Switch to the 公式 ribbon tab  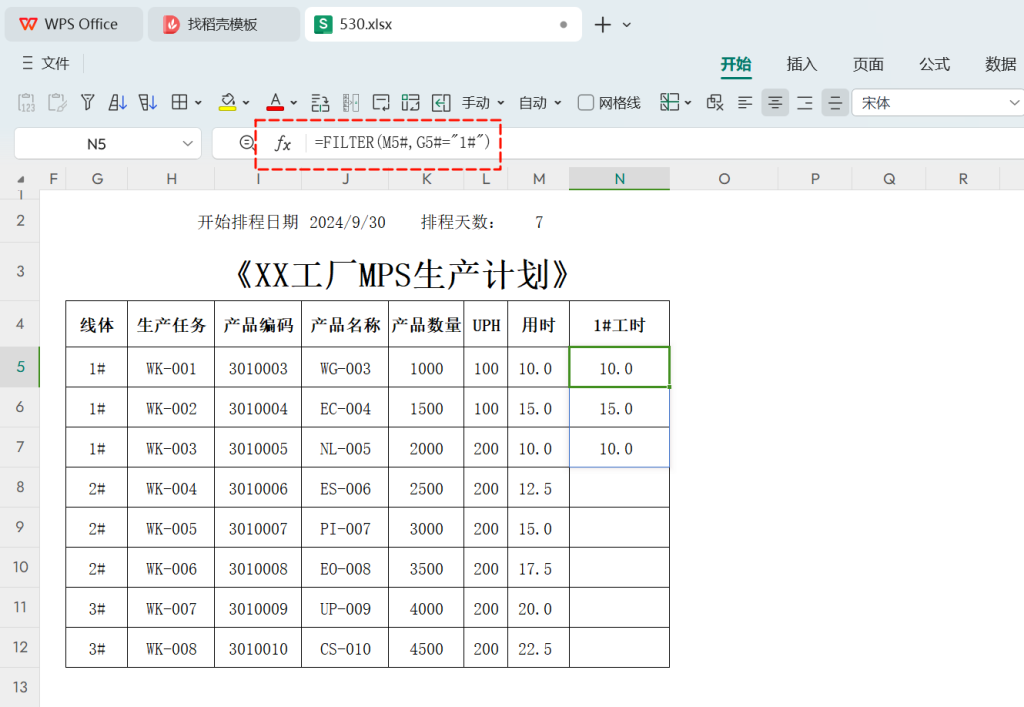(935, 64)
